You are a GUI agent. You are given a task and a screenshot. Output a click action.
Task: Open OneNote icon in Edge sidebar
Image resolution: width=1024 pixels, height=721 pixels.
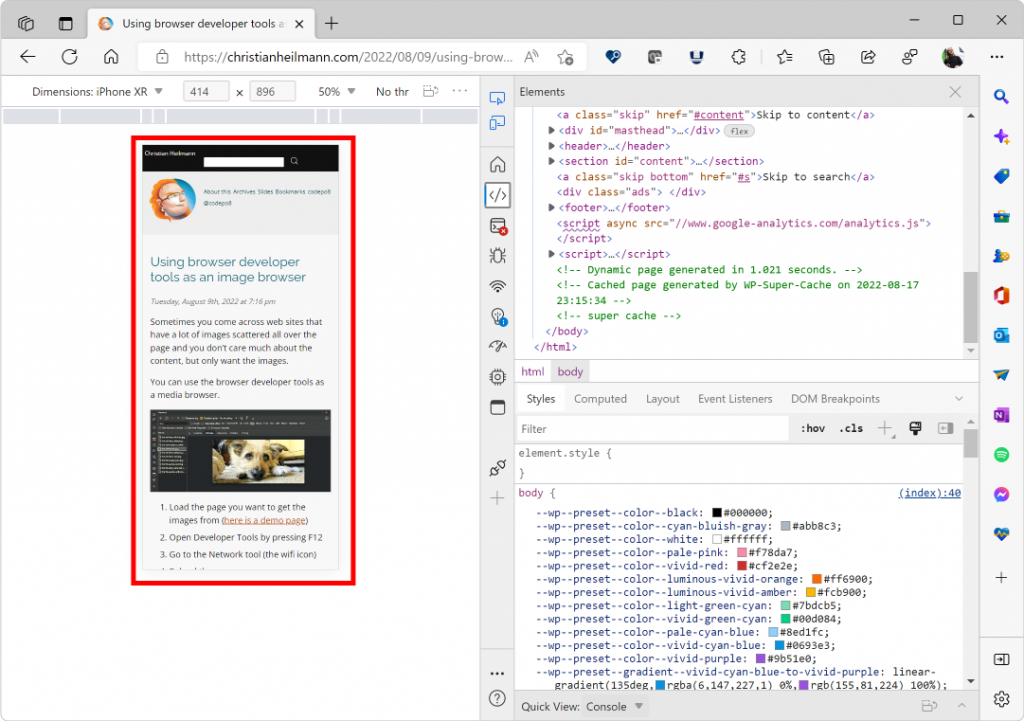click(1001, 415)
